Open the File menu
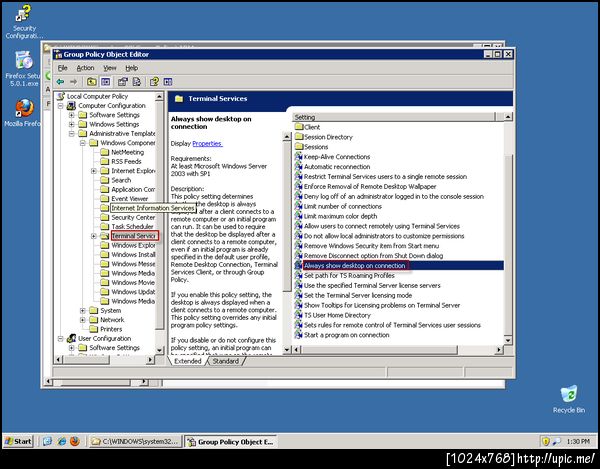 (x=62, y=68)
